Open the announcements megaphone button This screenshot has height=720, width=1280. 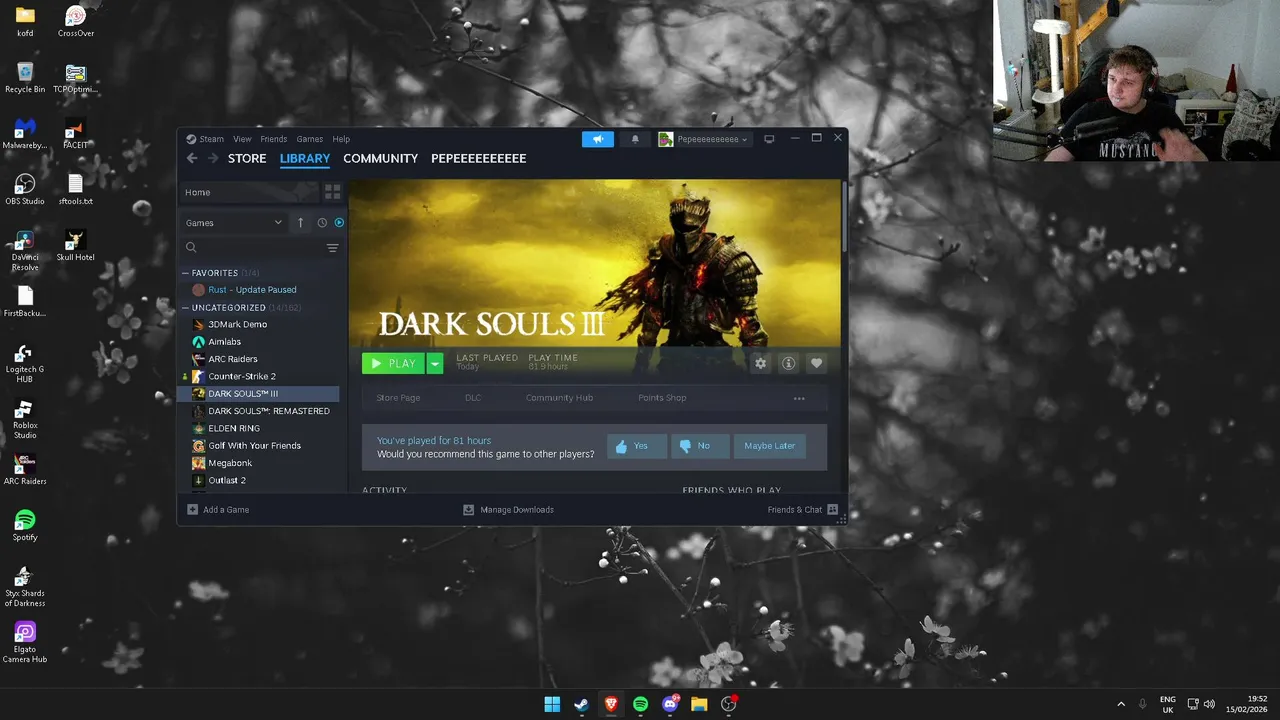click(x=598, y=139)
